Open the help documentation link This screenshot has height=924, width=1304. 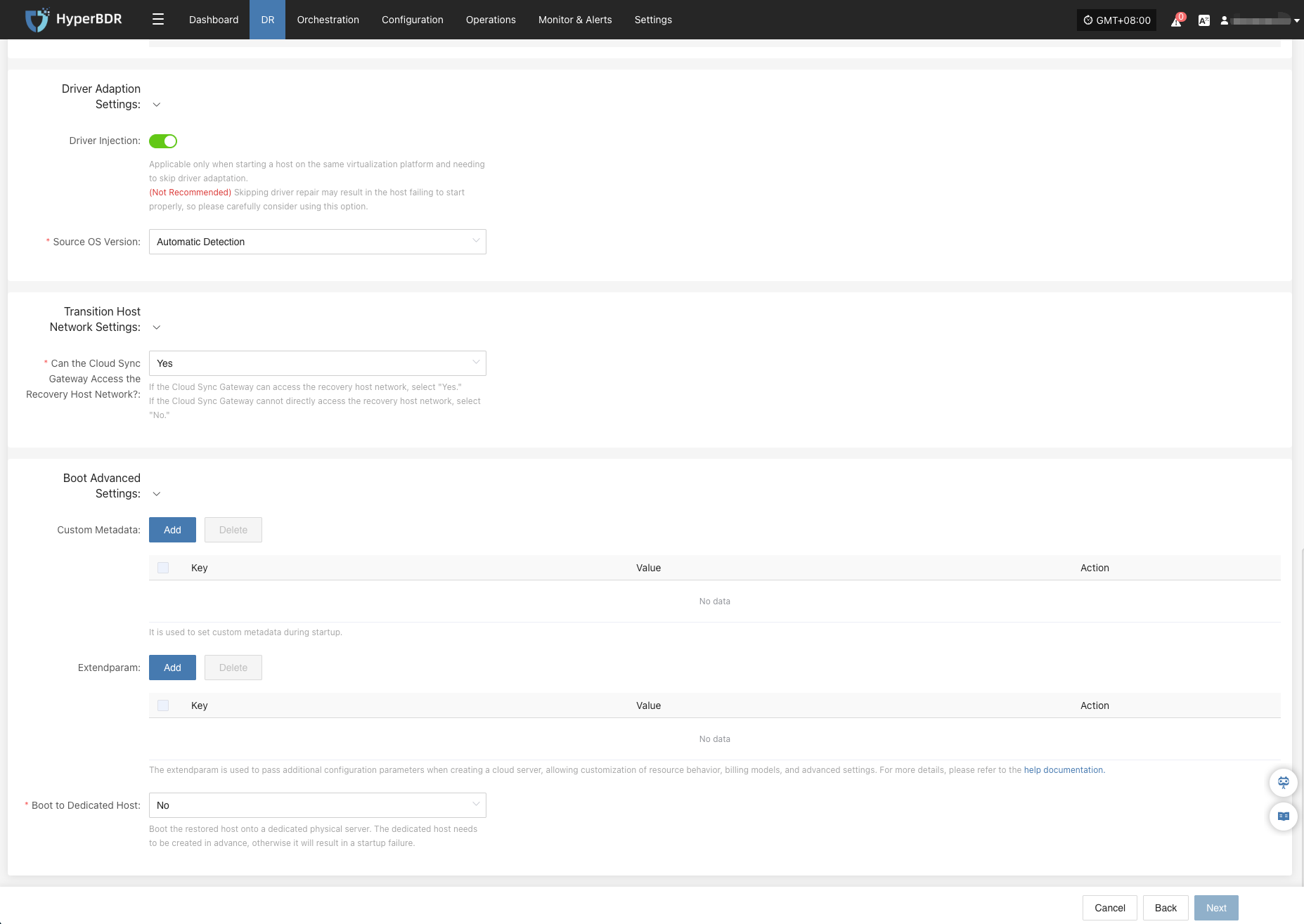click(1064, 770)
